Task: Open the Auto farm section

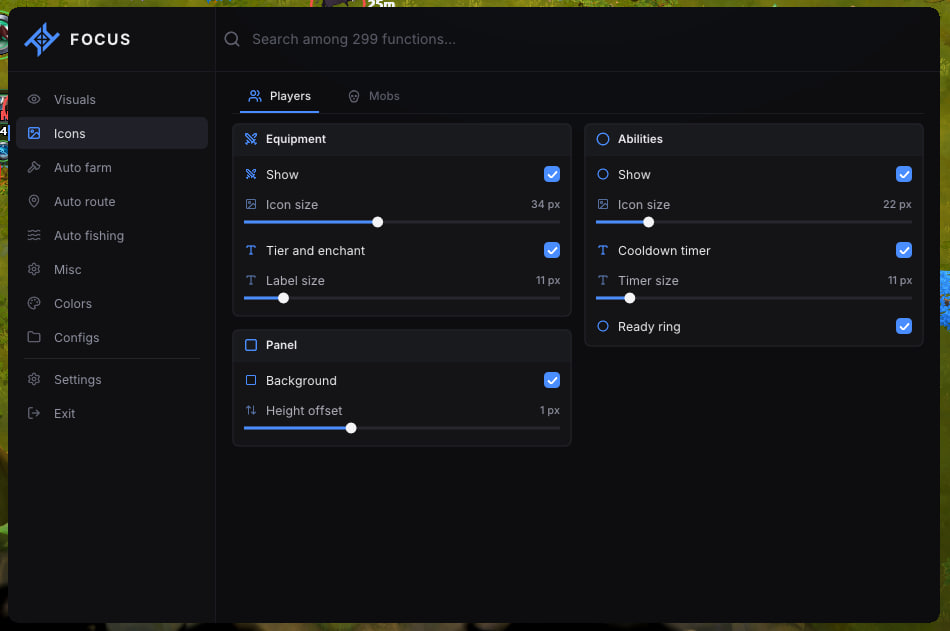Action: (112, 167)
